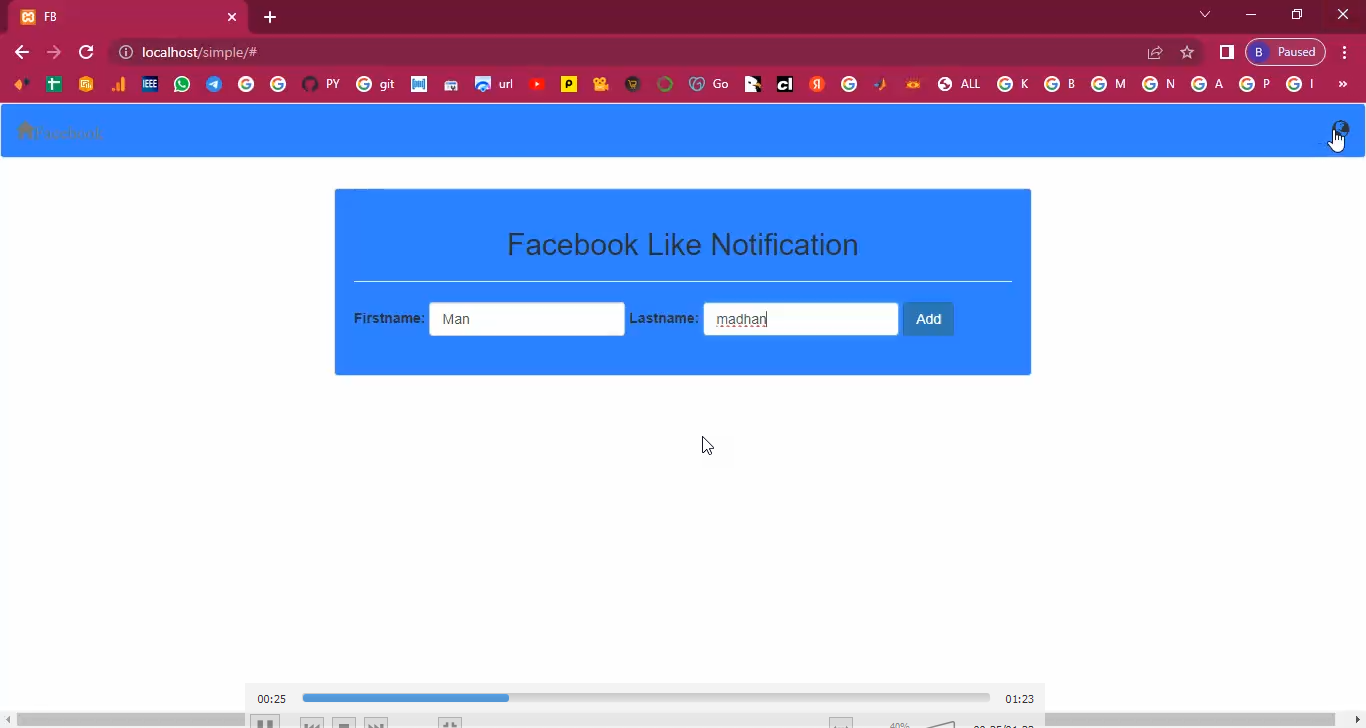Open the green circle bookmark
The width and height of the screenshot is (1366, 728).
tap(665, 84)
